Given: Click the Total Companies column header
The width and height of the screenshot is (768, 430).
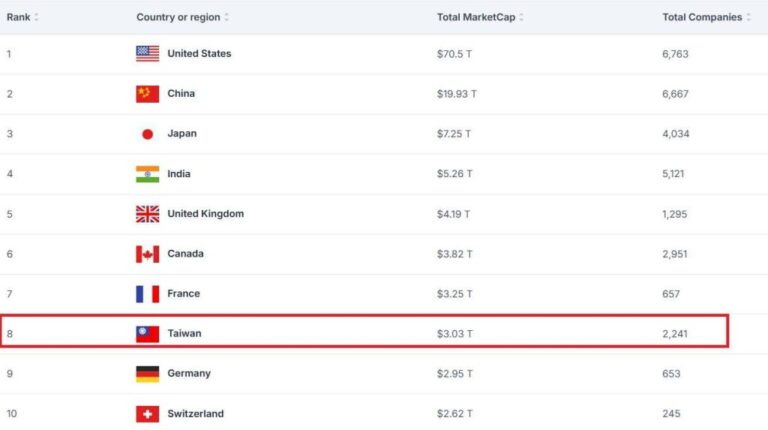Looking at the screenshot, I should tap(701, 17).
